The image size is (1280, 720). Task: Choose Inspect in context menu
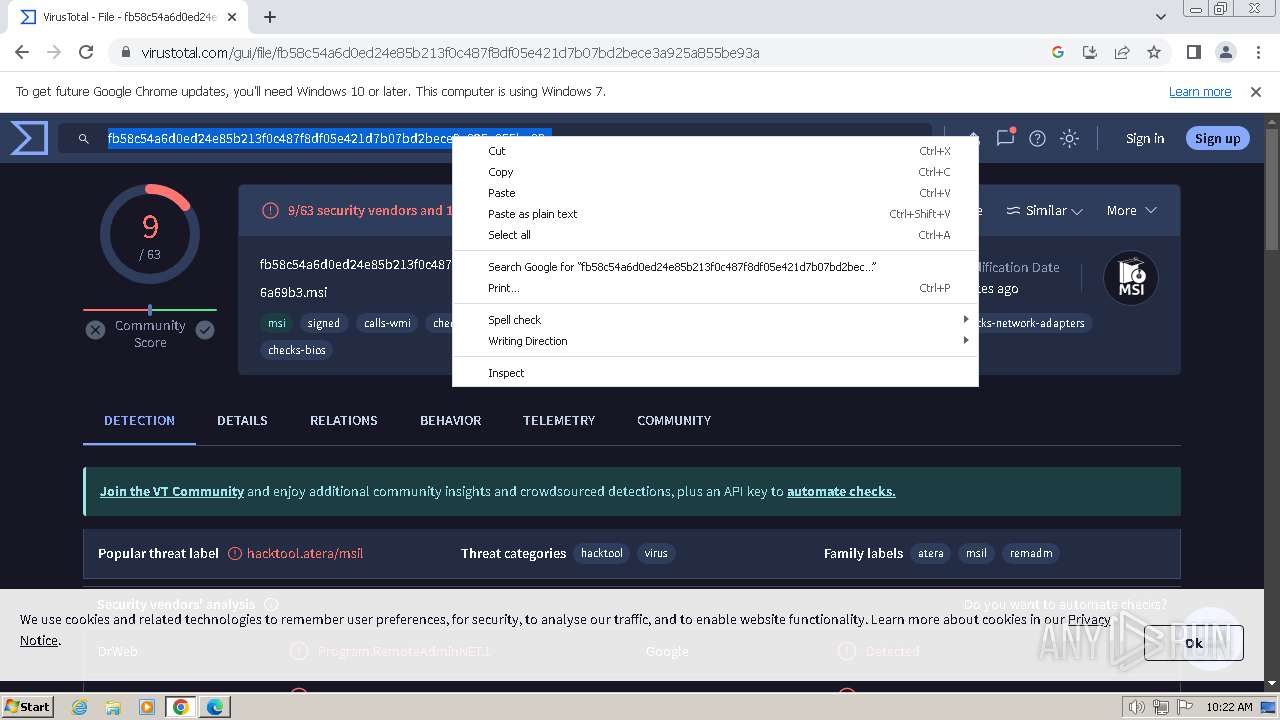tap(715, 373)
